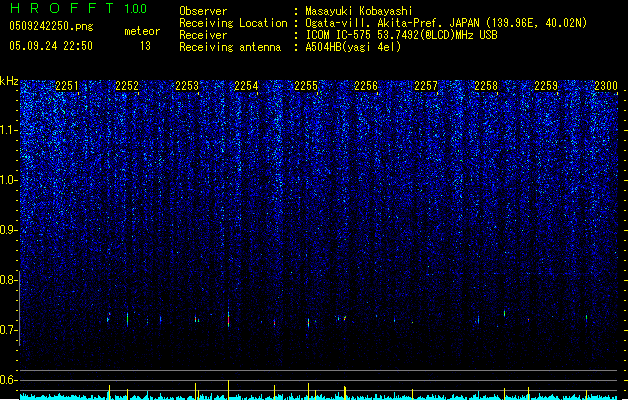Click the Observer label

pyautogui.click(x=203, y=11)
